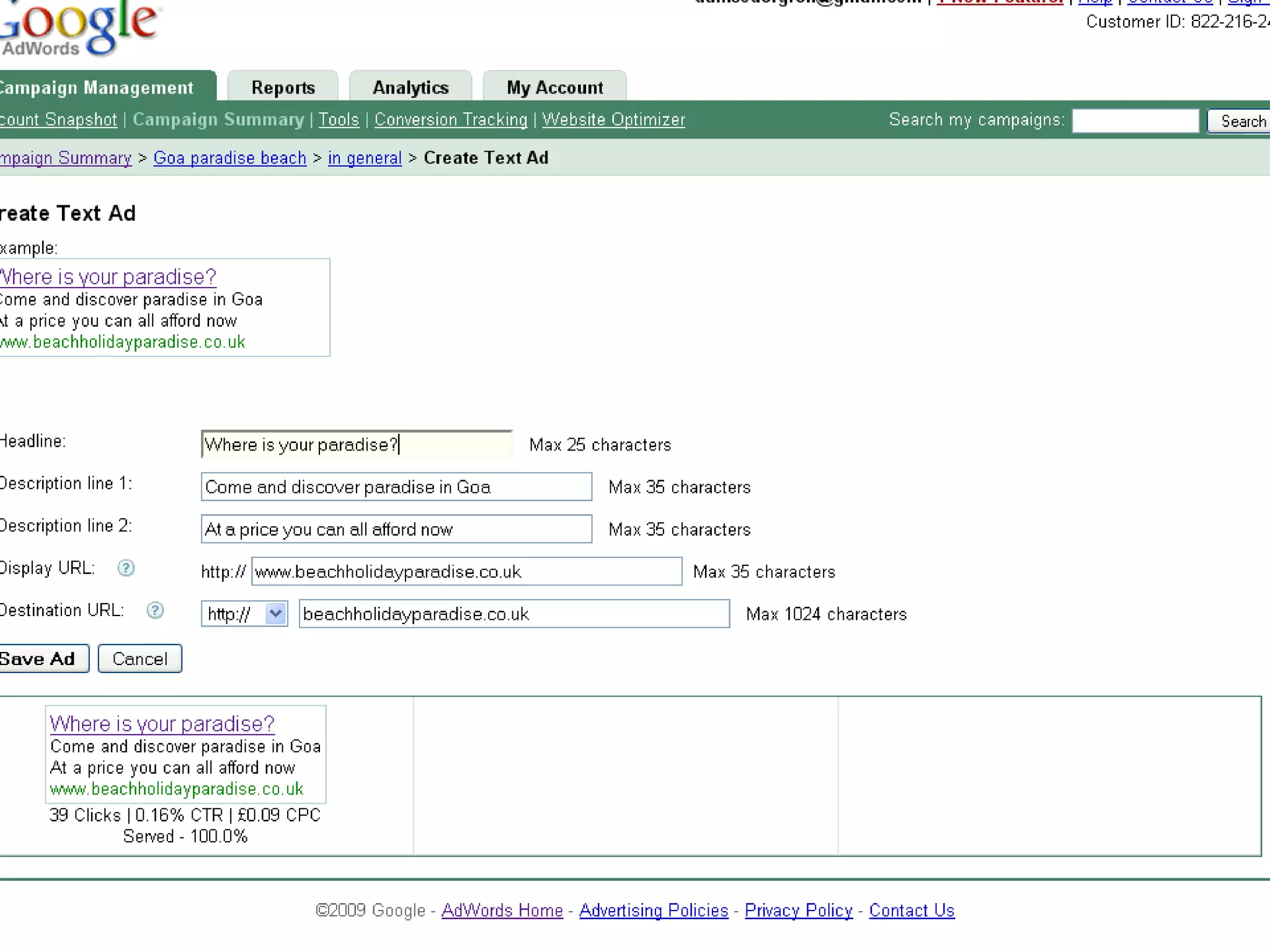Open the Privacy Policy footer link
Viewport: 1270px width, 952px height.
798,910
